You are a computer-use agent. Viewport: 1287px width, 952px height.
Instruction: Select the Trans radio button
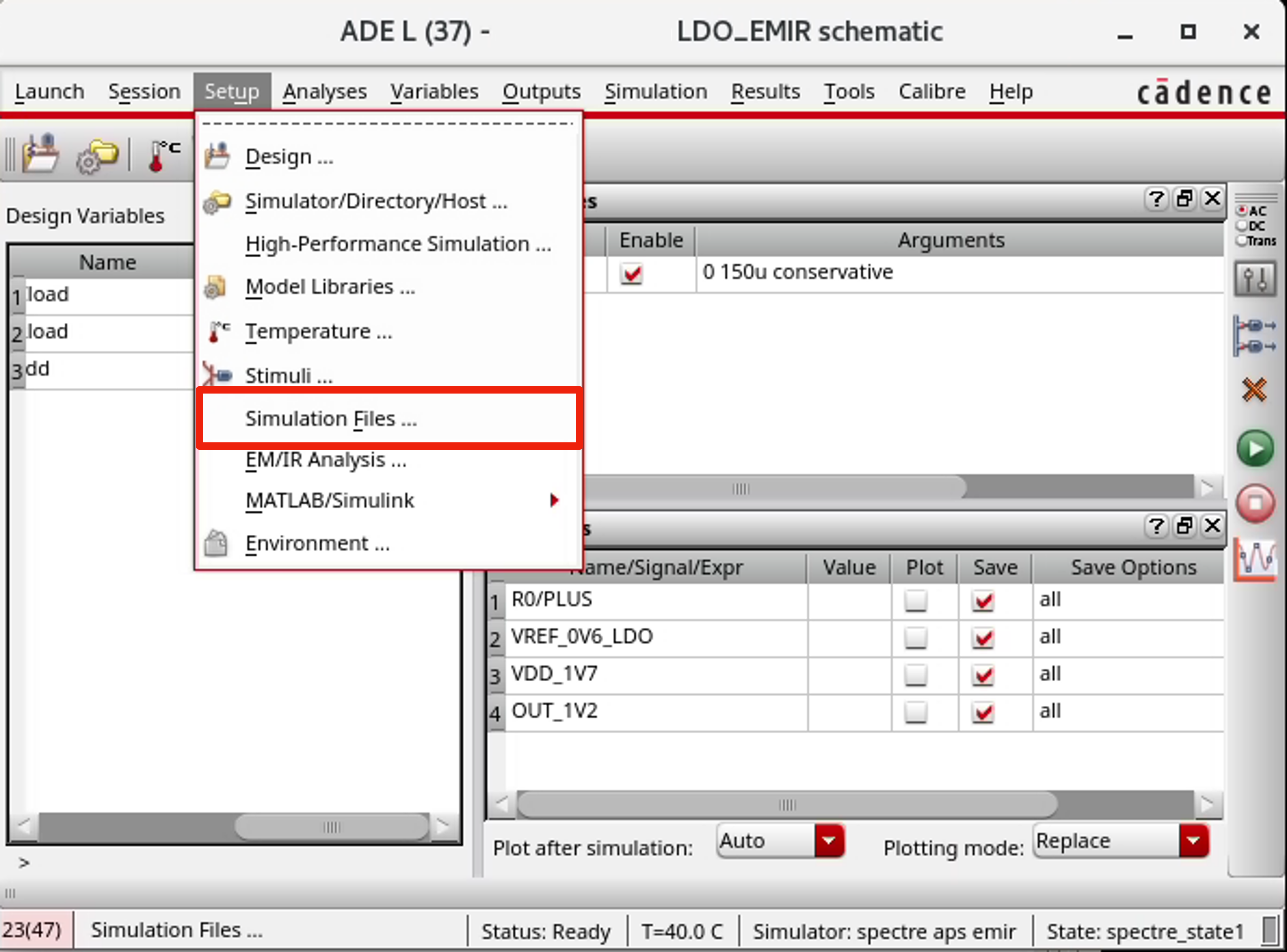tap(1242, 242)
